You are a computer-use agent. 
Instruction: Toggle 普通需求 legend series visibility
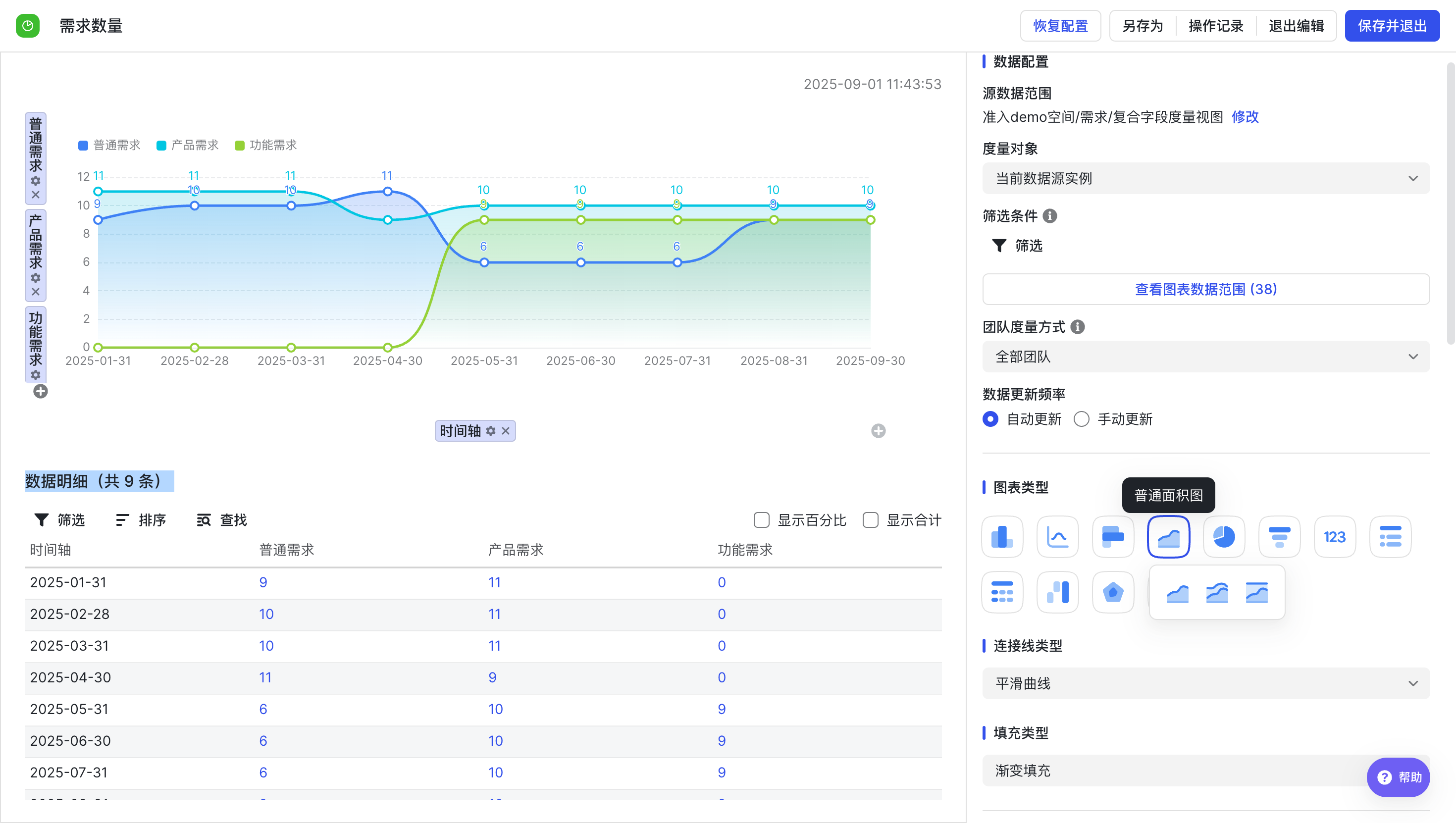pyautogui.click(x=109, y=145)
